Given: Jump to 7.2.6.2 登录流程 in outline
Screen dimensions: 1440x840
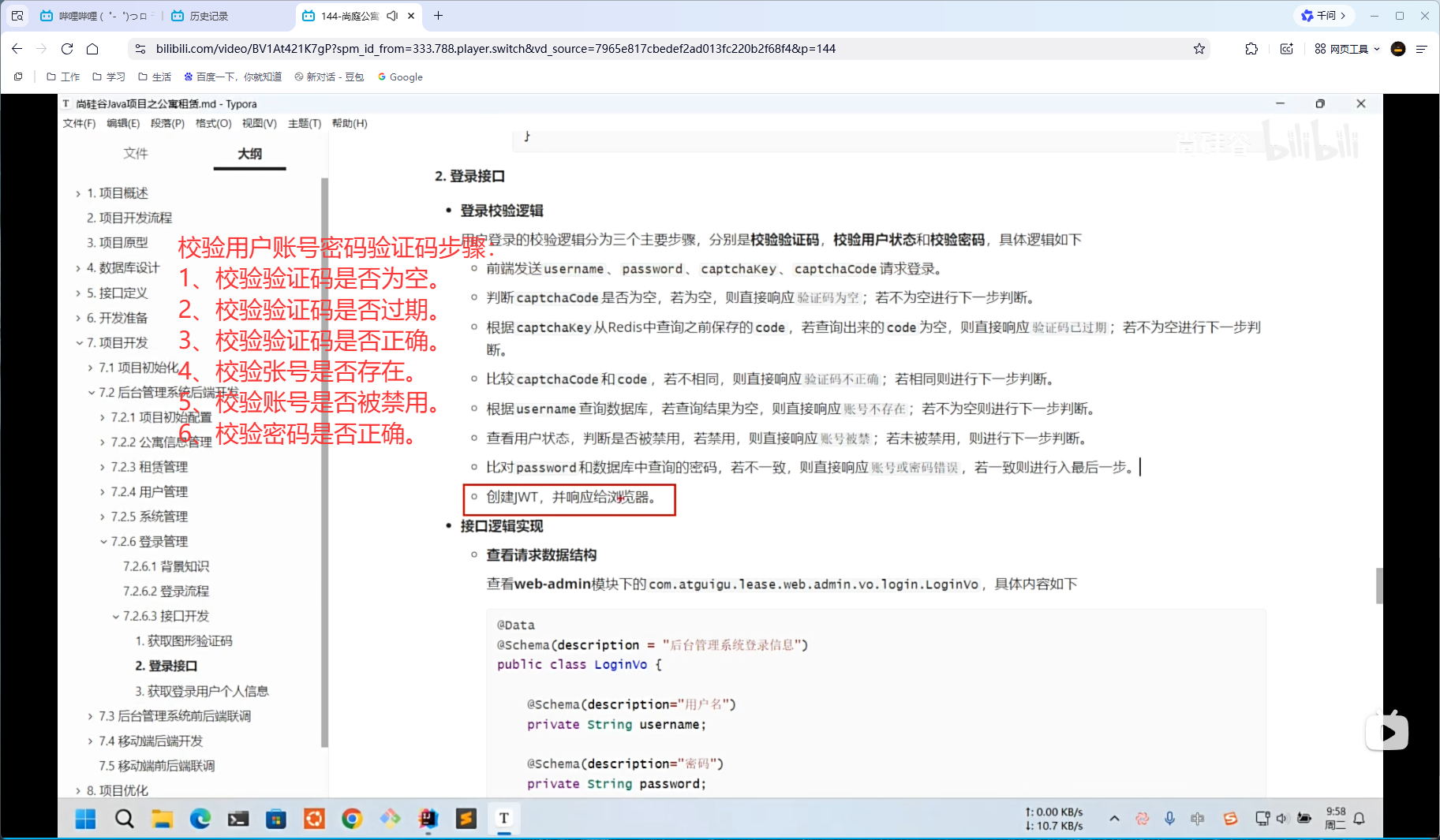Looking at the screenshot, I should coord(166,592).
